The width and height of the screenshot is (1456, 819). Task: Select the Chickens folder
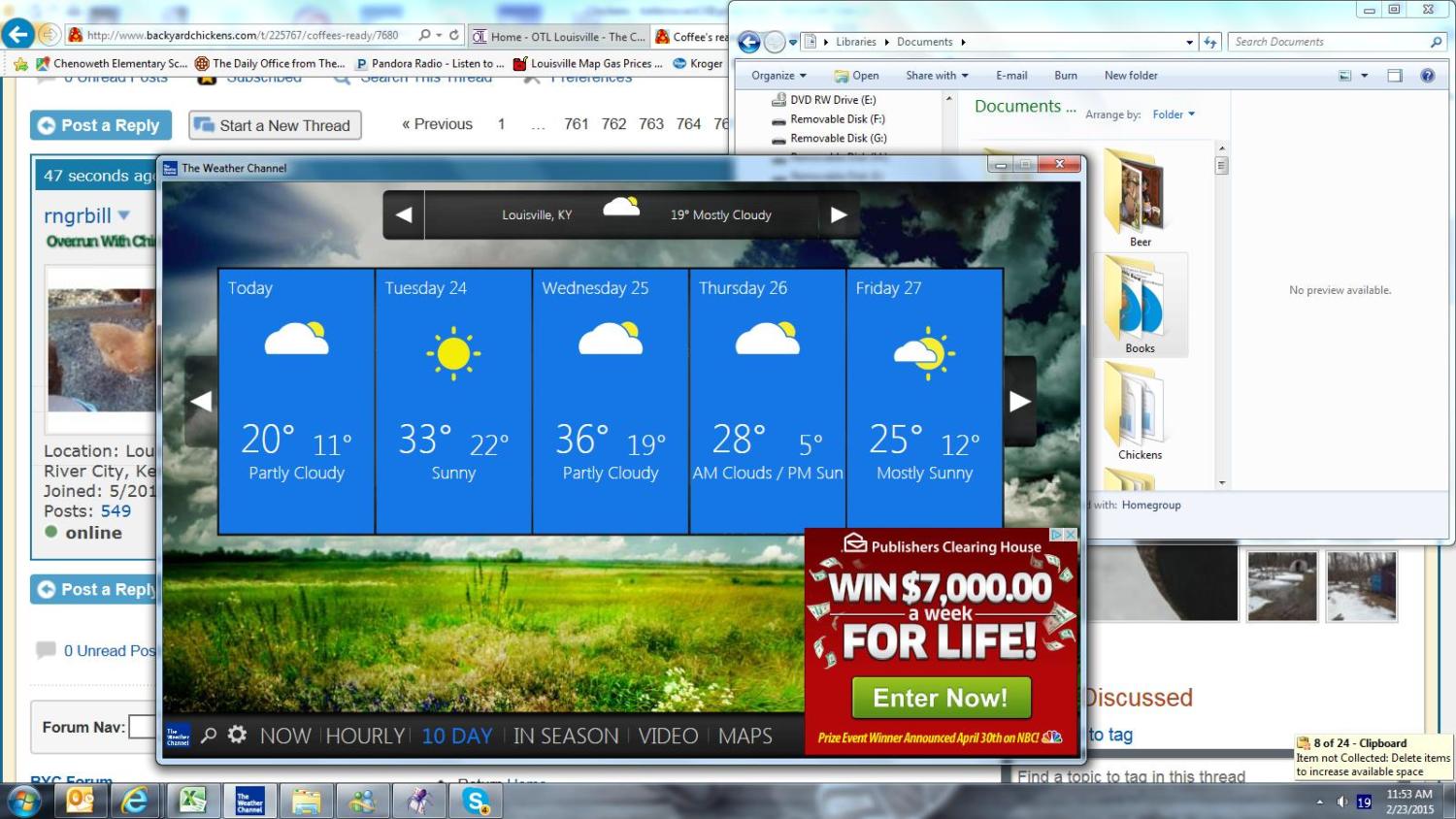[1140, 412]
